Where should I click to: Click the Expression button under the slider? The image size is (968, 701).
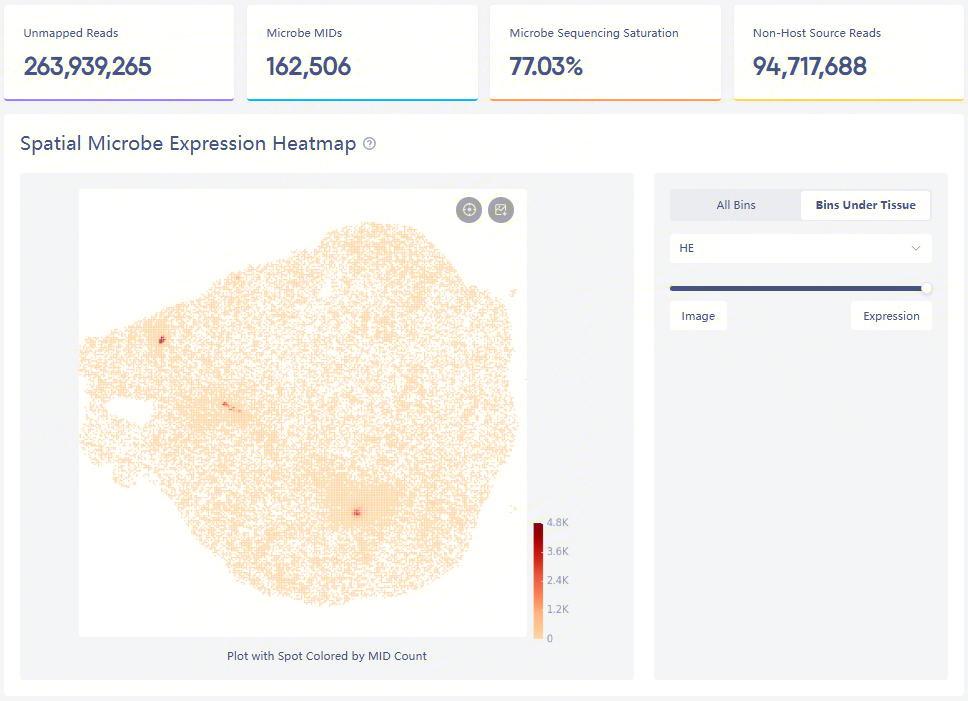(x=891, y=316)
